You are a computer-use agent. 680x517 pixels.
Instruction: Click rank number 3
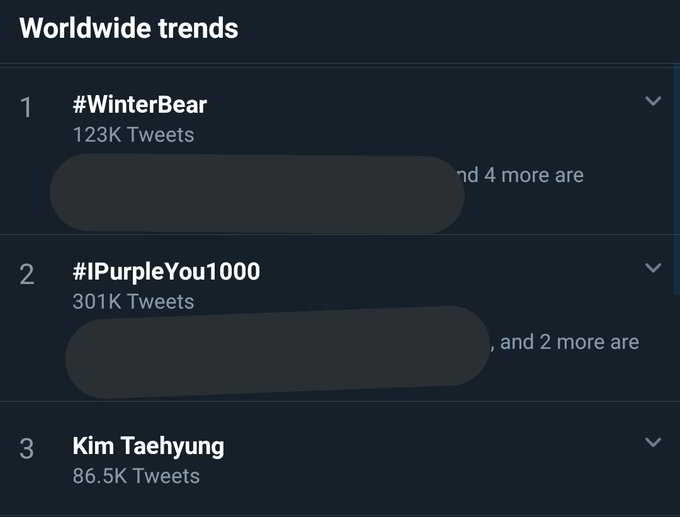[x=27, y=449]
